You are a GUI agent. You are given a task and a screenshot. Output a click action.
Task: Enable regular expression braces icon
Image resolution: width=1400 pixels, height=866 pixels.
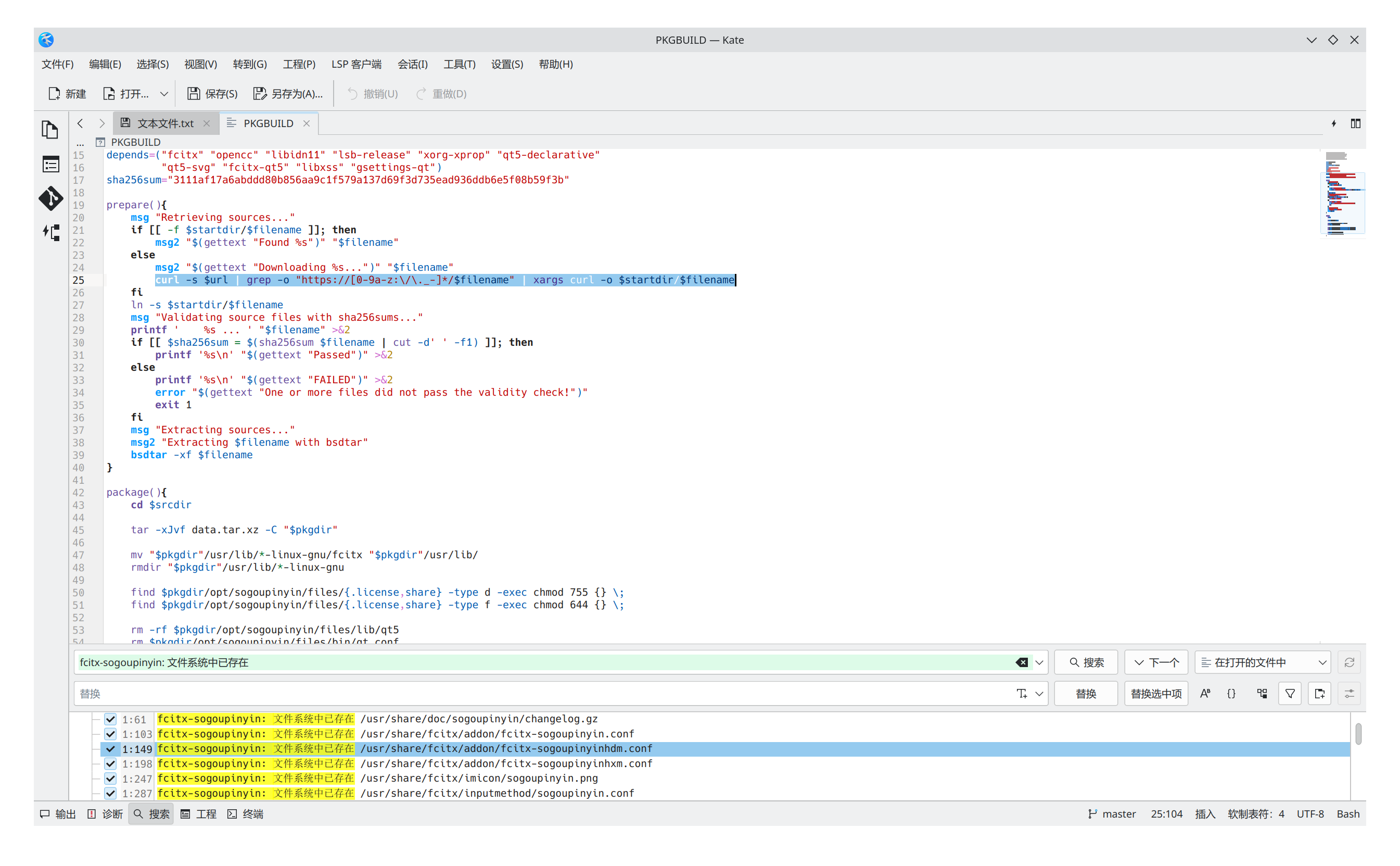pyautogui.click(x=1231, y=694)
